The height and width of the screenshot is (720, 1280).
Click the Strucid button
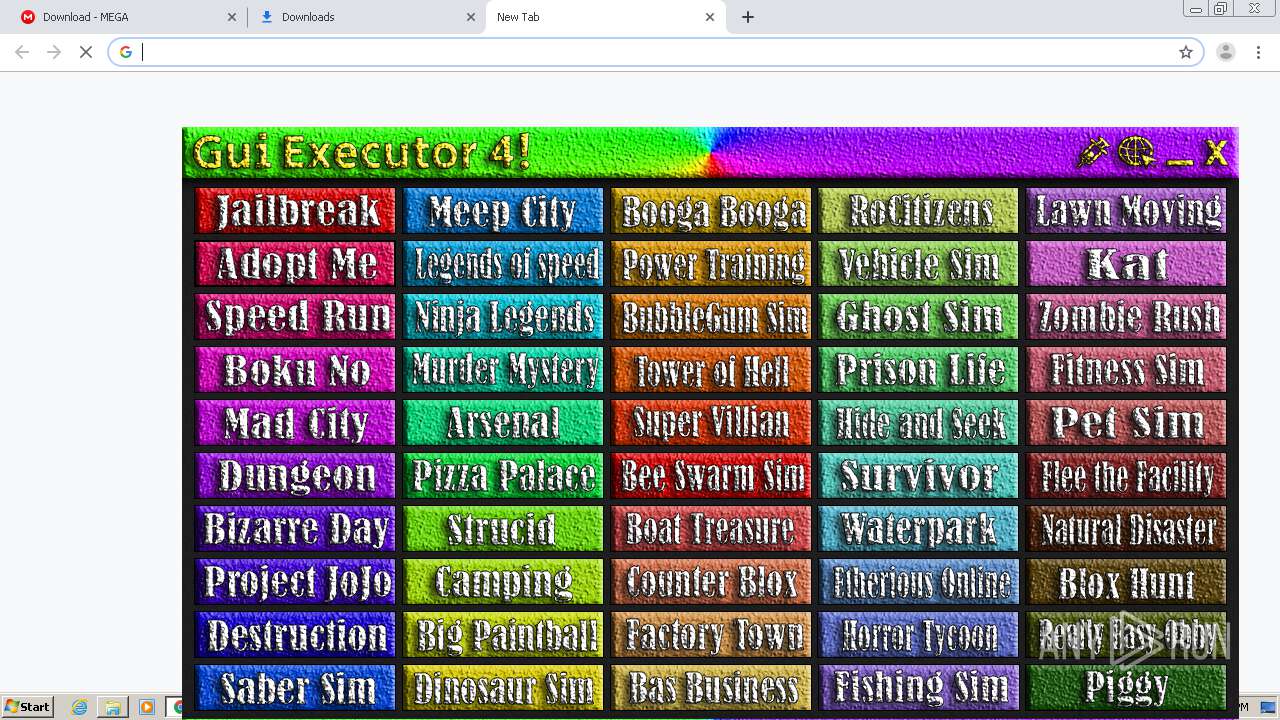click(504, 529)
